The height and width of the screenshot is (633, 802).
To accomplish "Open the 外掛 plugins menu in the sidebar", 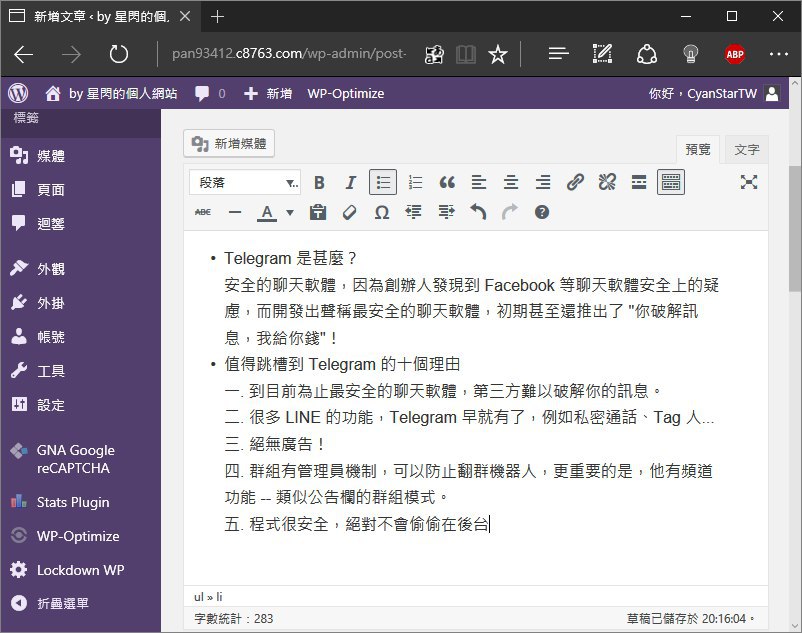I will pyautogui.click(x=51, y=303).
